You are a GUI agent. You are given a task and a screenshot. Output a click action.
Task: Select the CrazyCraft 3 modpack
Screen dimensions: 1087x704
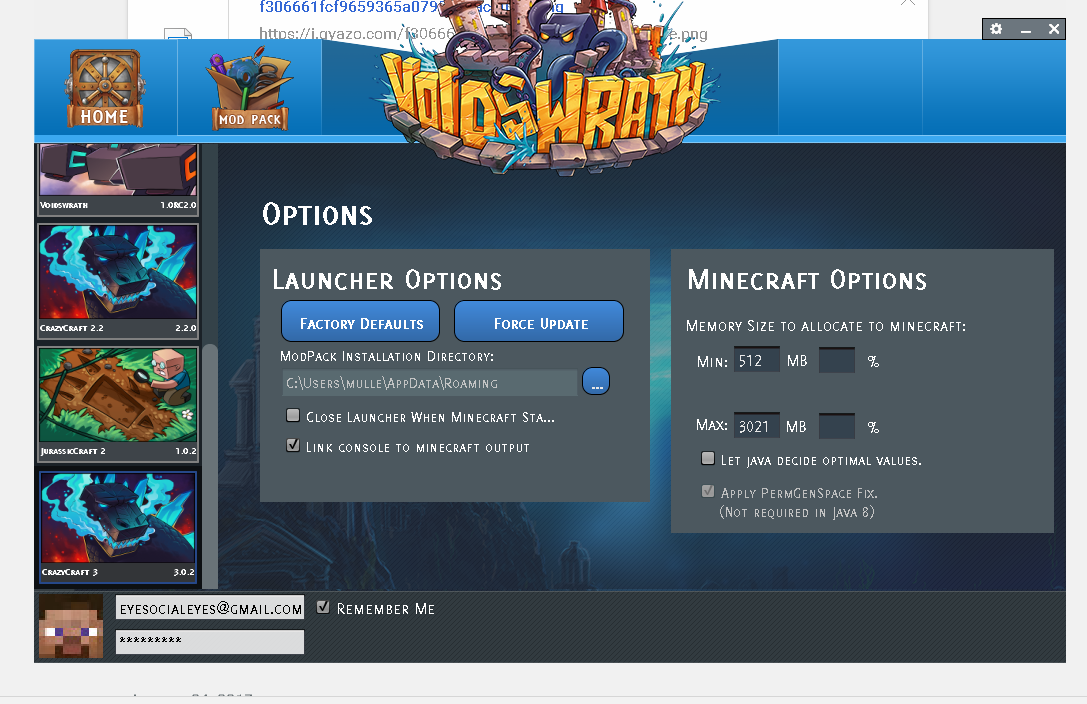click(118, 527)
